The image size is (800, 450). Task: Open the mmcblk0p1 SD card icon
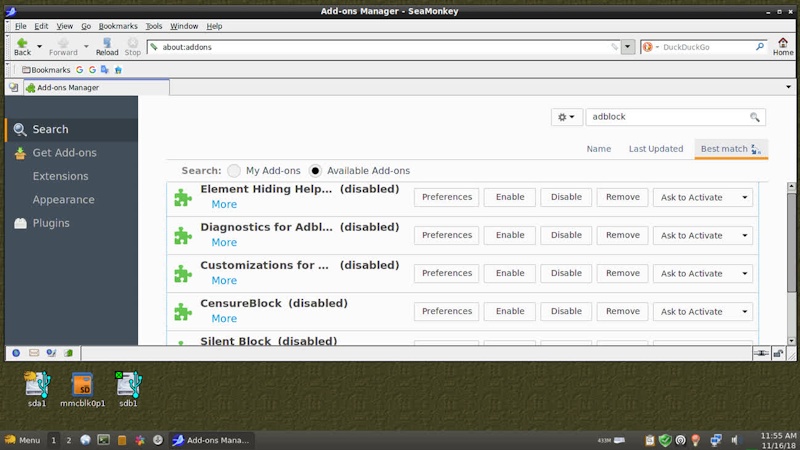82,389
